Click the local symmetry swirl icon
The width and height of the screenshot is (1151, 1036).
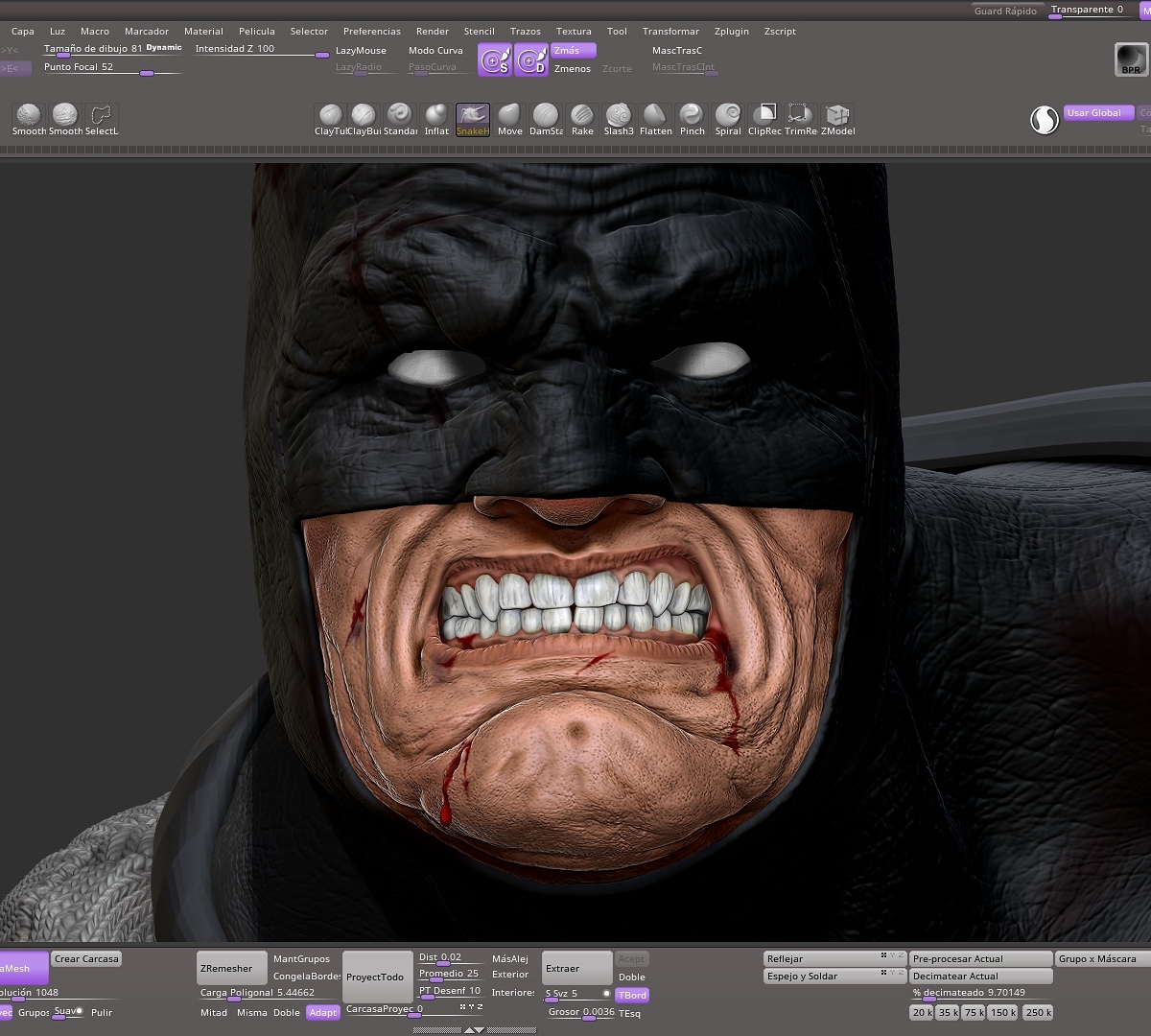1044,120
